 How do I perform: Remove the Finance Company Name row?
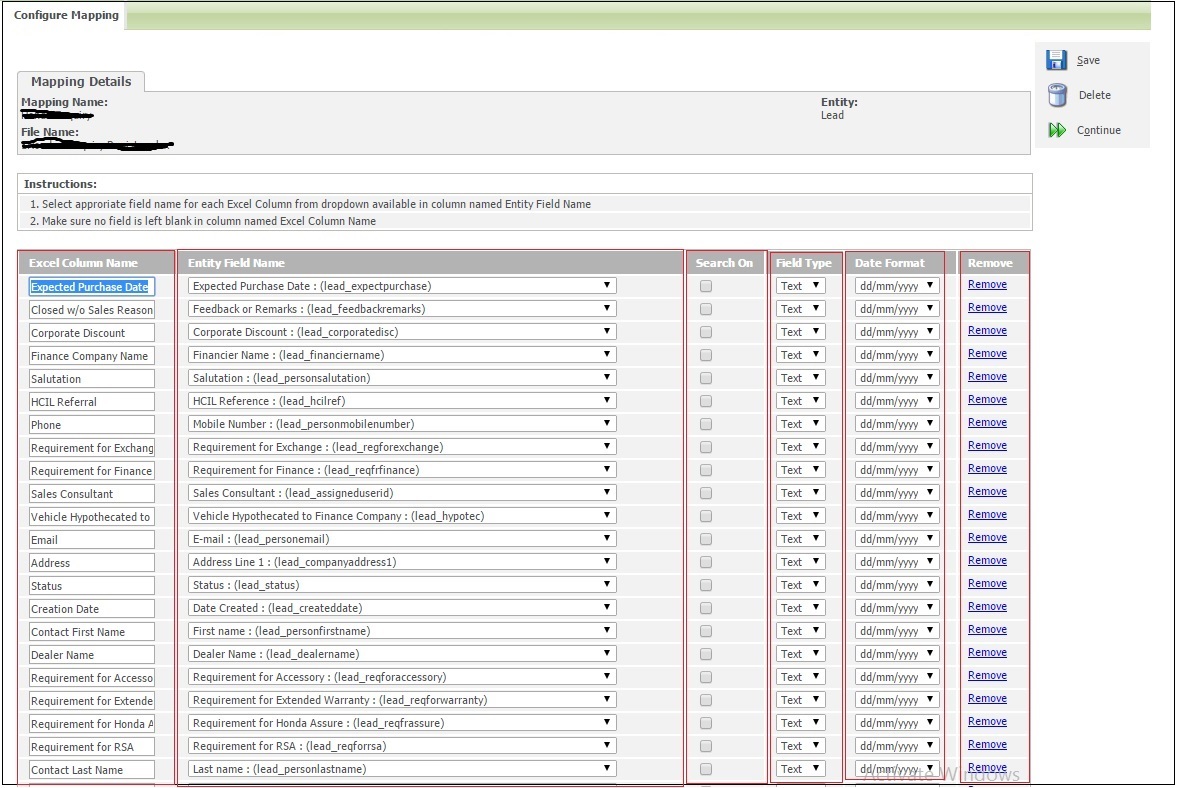click(987, 353)
